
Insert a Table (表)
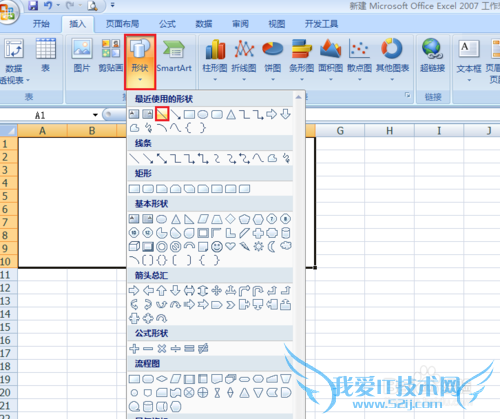[x=45, y=55]
